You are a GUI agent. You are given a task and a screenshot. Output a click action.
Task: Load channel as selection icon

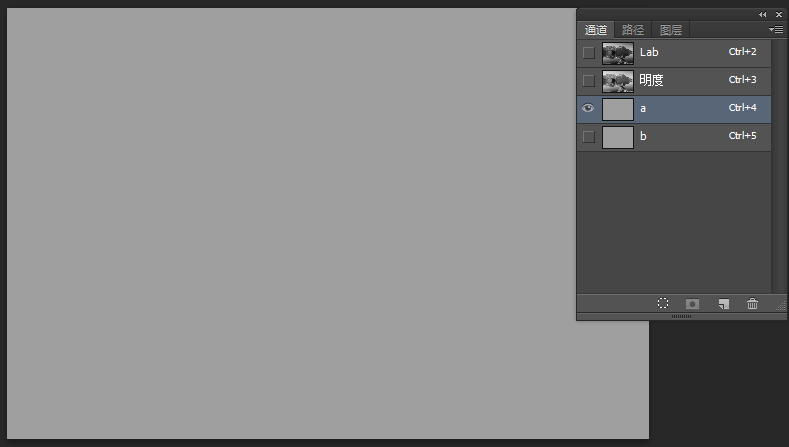(x=663, y=303)
